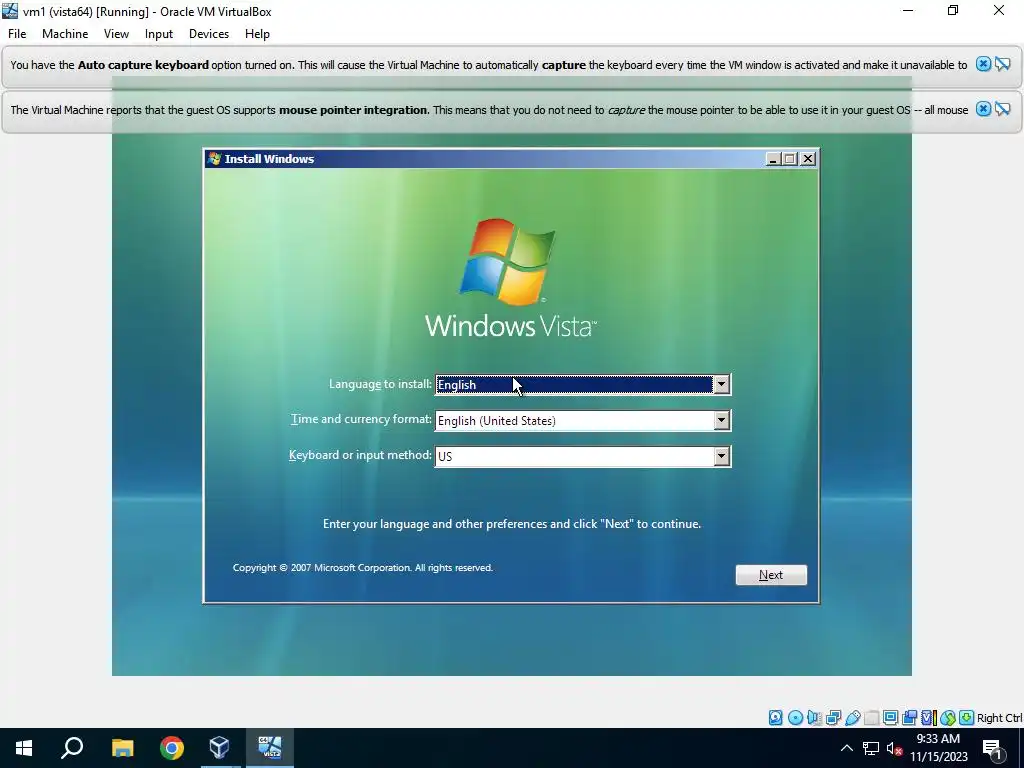
Task: Select the running Vista VM taskbar icon
Action: coord(270,748)
